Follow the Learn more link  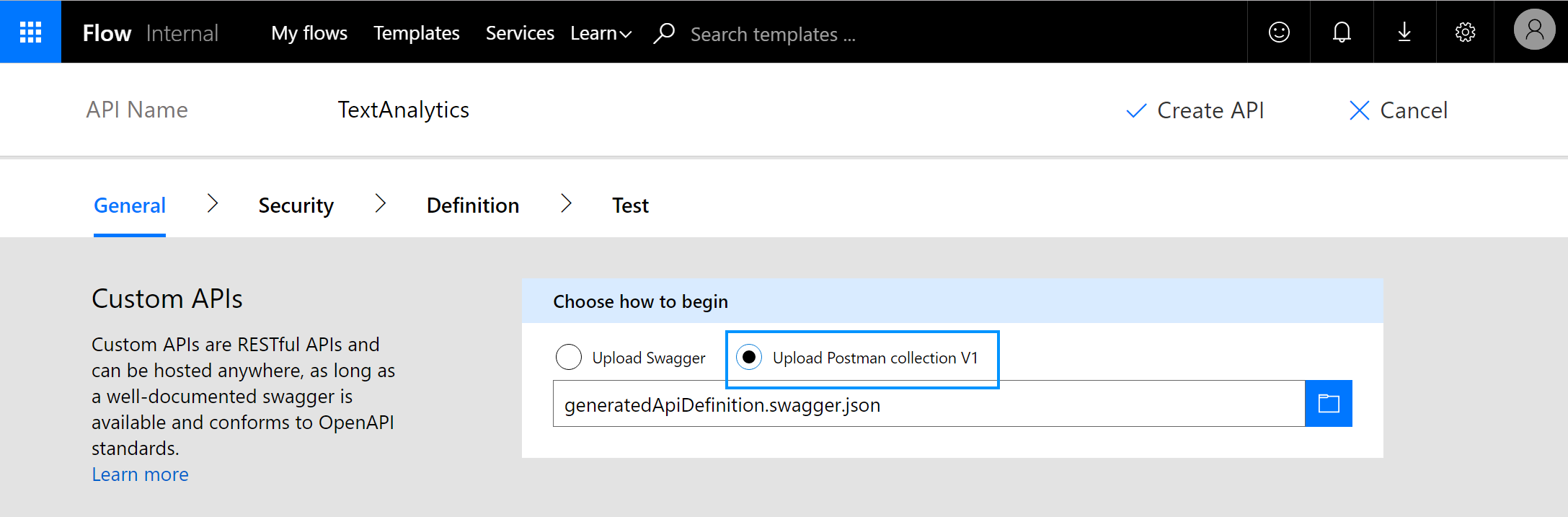[x=140, y=474]
